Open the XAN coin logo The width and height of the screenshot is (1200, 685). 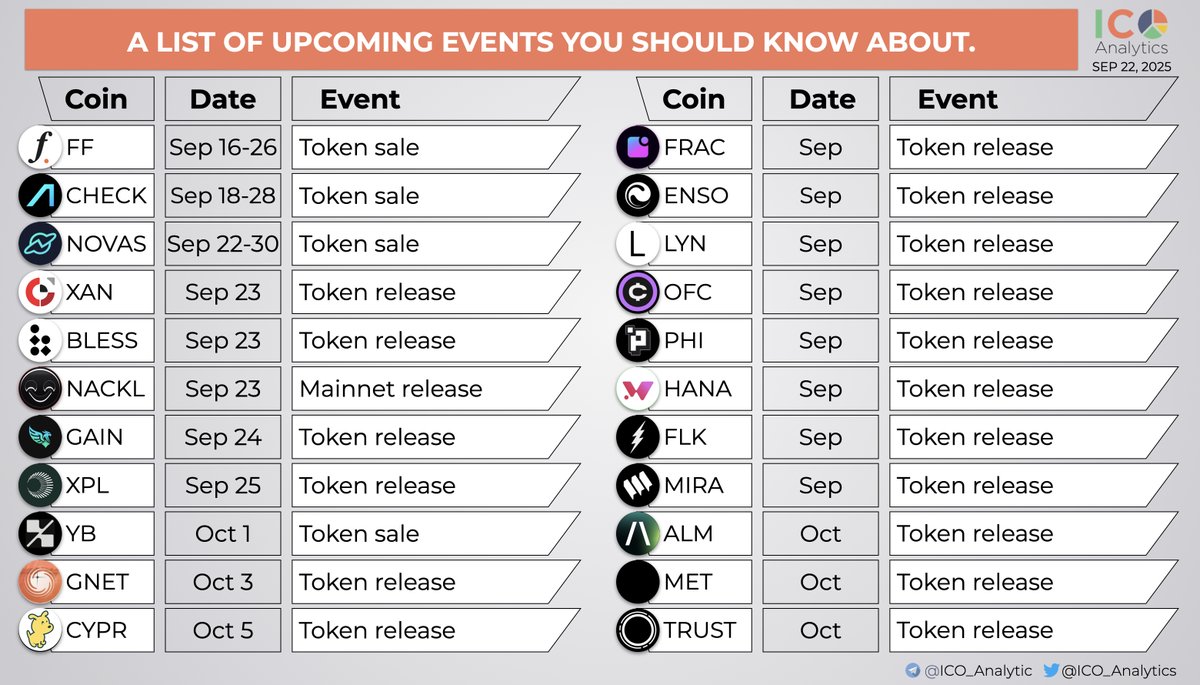41,292
